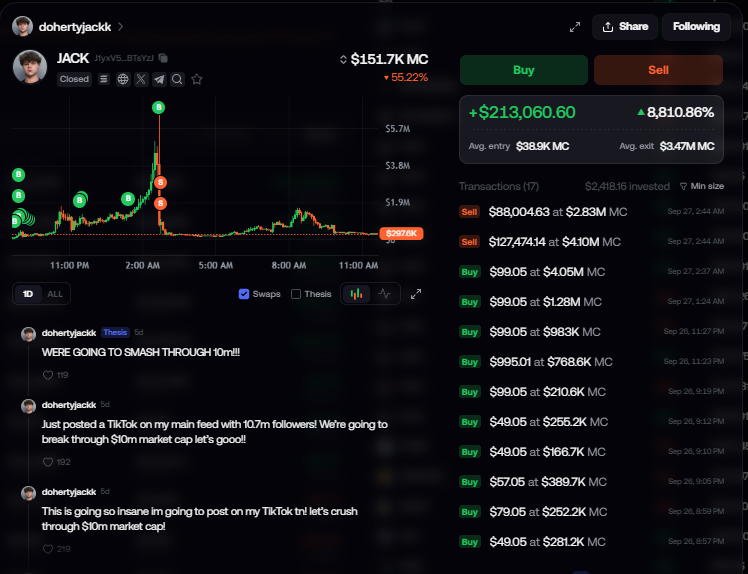Image resolution: width=748 pixels, height=574 pixels.
Task: Open the Buy $49.05 at $281.2K transaction
Action: pyautogui.click(x=592, y=542)
